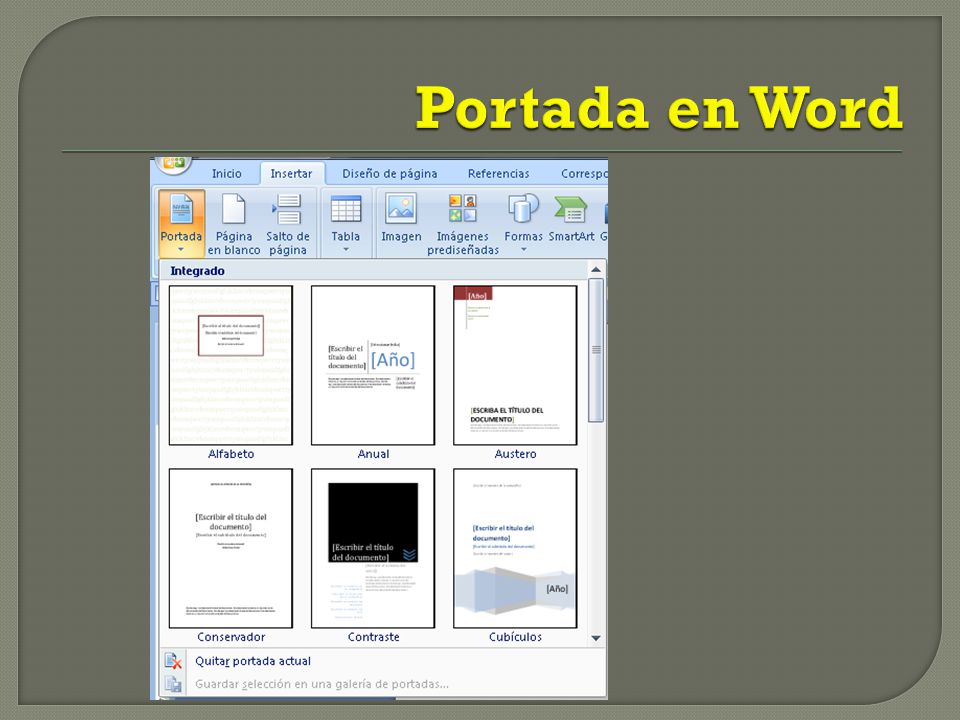Image resolution: width=960 pixels, height=720 pixels.
Task: Click the Portada cover page icon
Action: (181, 209)
